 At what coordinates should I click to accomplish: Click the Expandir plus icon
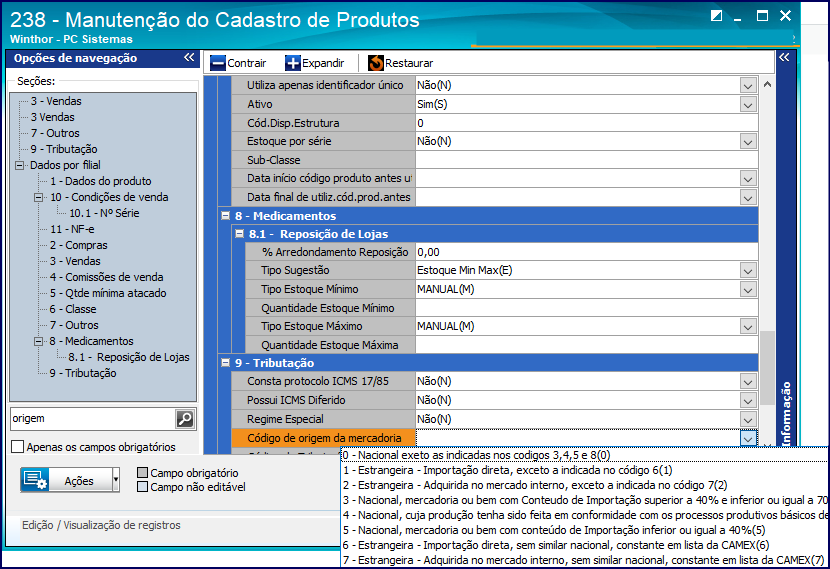click(x=292, y=63)
